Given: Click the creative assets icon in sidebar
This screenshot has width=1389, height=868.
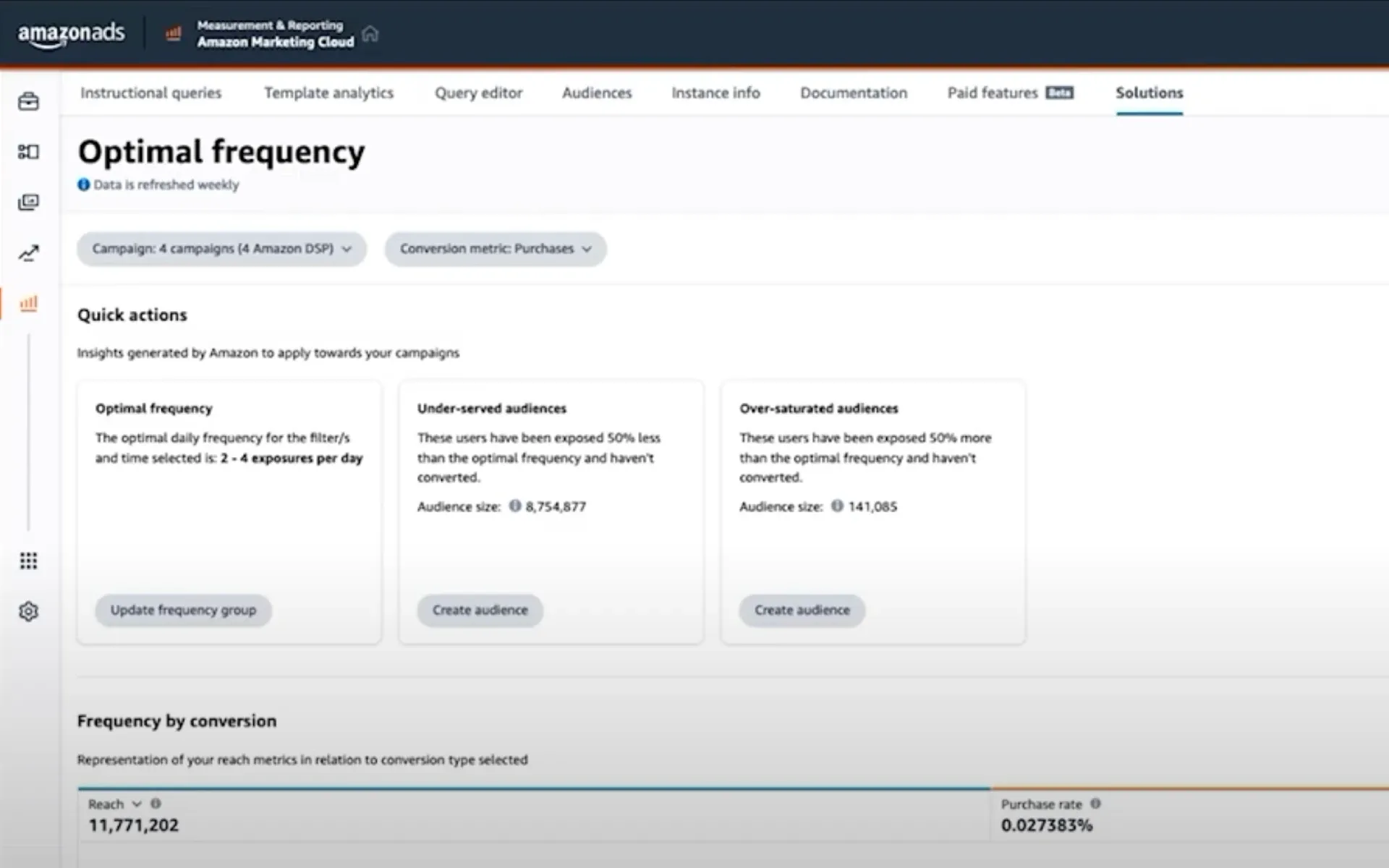Looking at the screenshot, I should click(28, 203).
